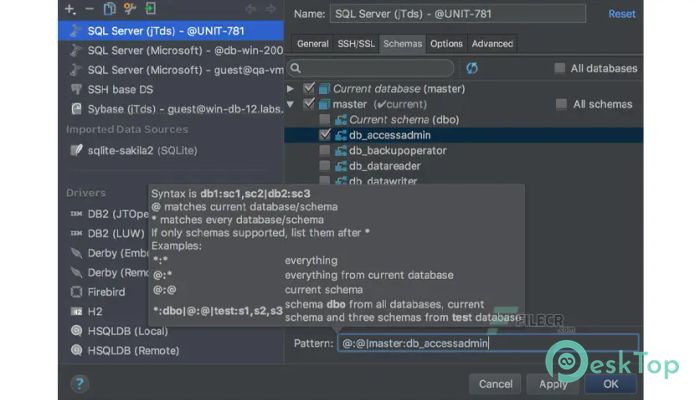Remove data source with the minus icon

pyautogui.click(x=89, y=9)
